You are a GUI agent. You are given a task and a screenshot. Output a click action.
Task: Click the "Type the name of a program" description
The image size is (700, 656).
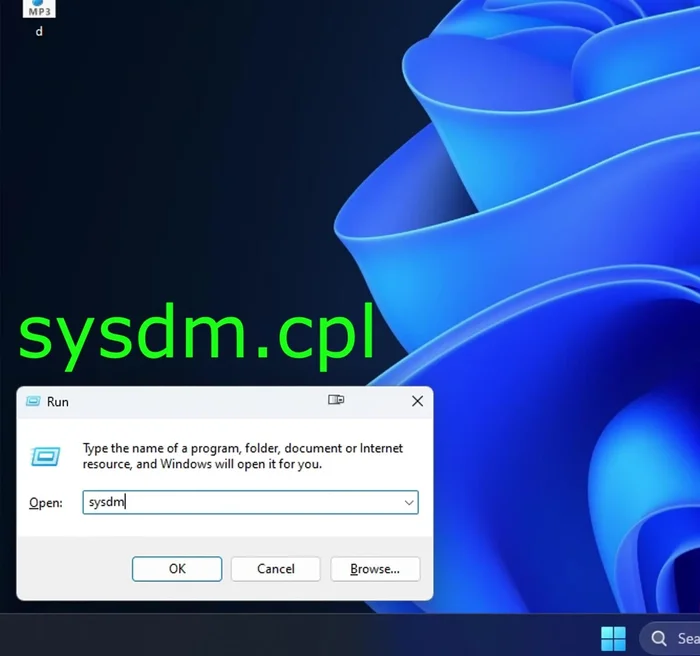coord(242,456)
